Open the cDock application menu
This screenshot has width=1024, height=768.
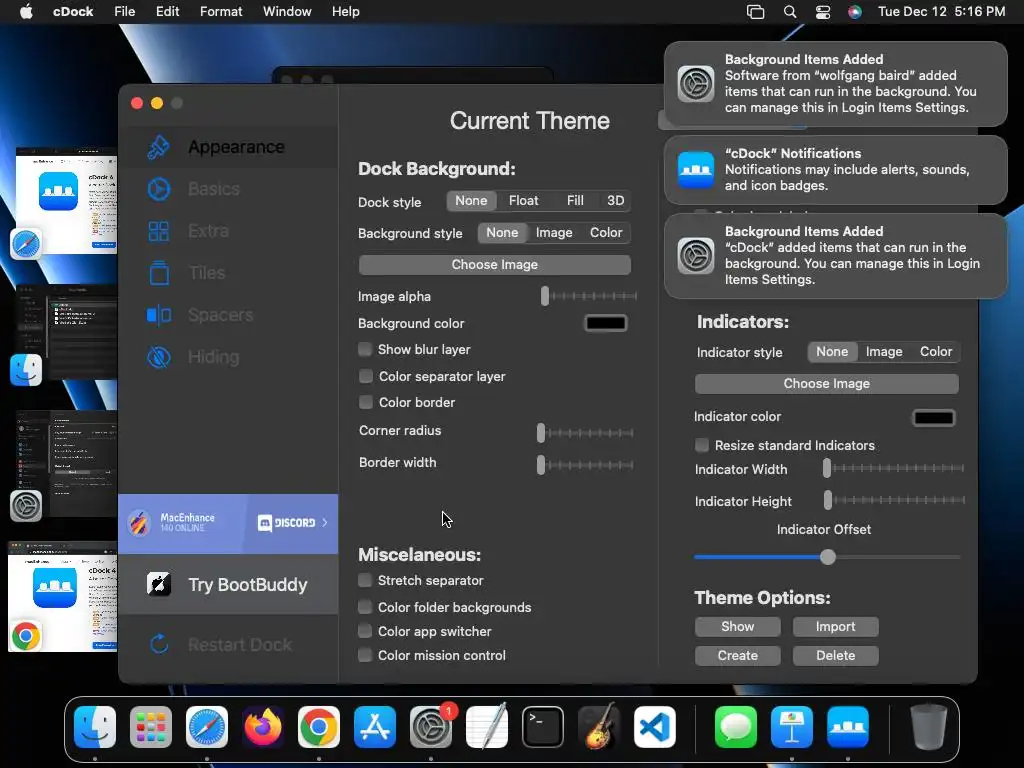(73, 12)
